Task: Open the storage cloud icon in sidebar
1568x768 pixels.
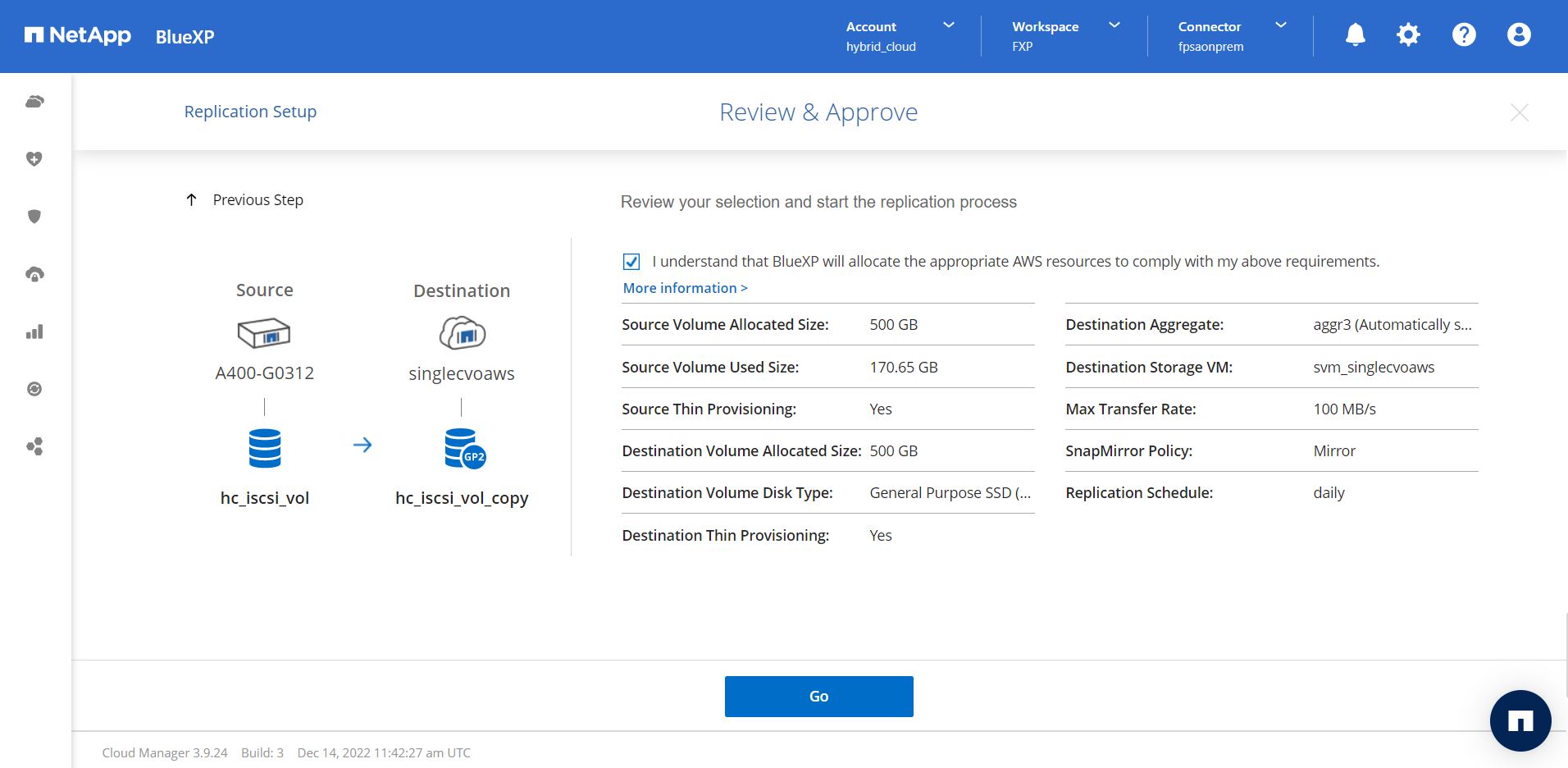Action: 34,102
